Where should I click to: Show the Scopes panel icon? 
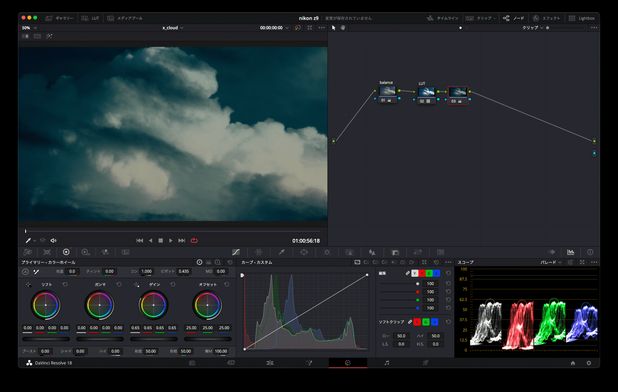[570, 252]
